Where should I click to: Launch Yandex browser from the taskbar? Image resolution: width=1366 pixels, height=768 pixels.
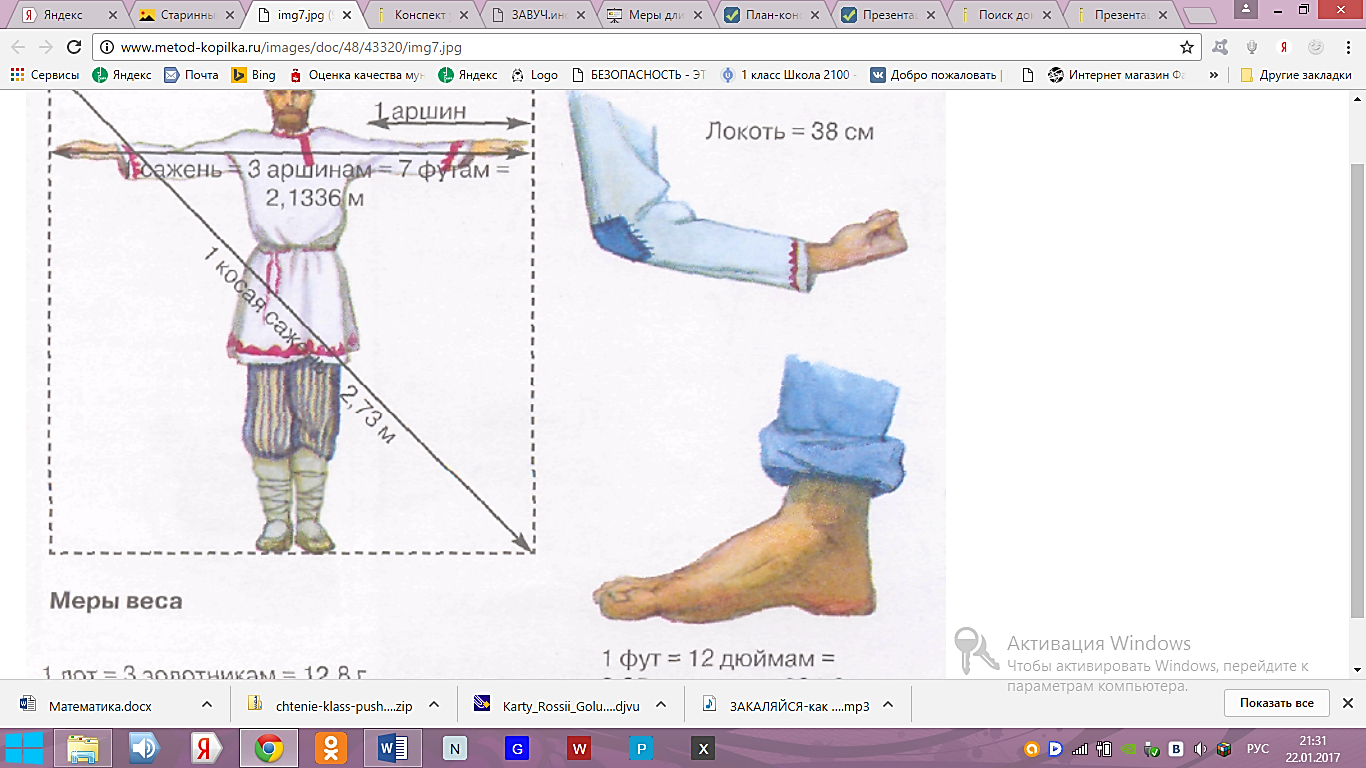tap(207, 748)
